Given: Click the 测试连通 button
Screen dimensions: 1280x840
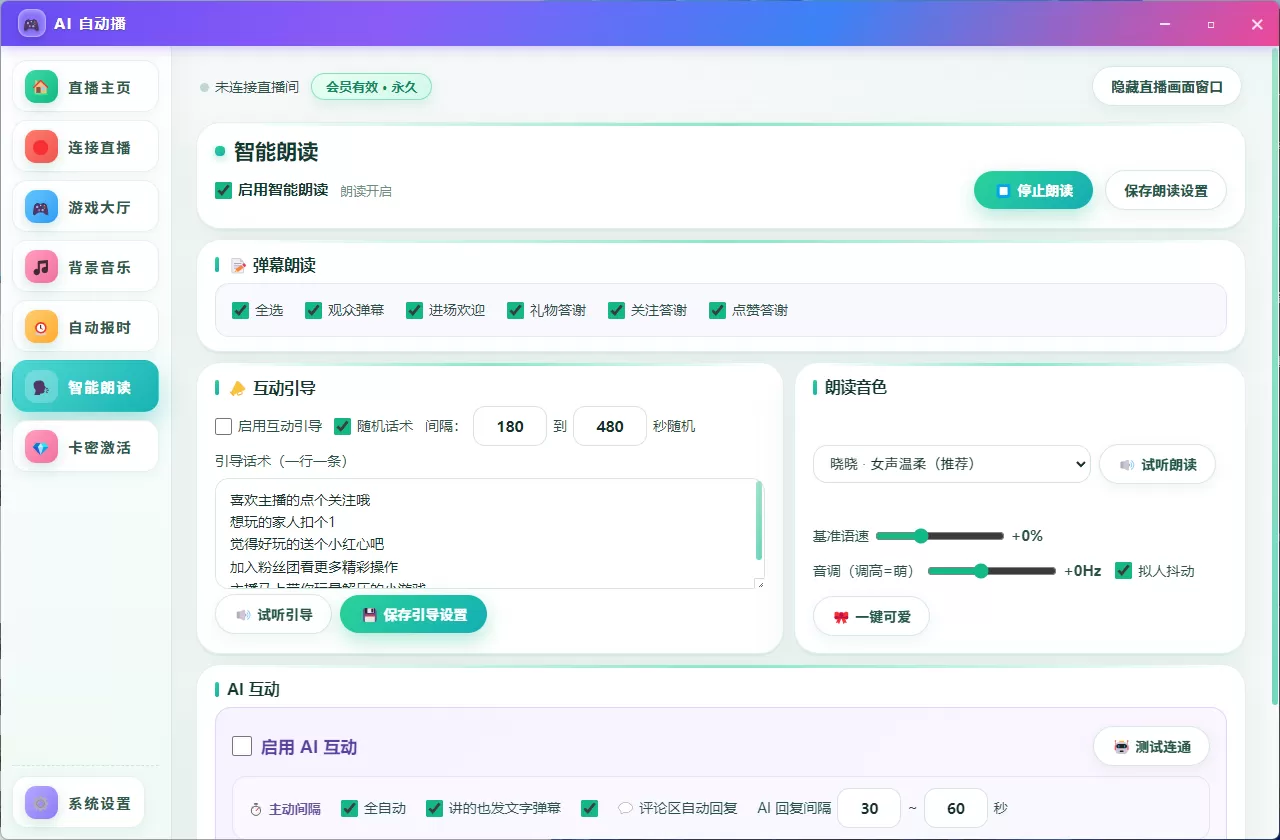Looking at the screenshot, I should (x=1151, y=747).
